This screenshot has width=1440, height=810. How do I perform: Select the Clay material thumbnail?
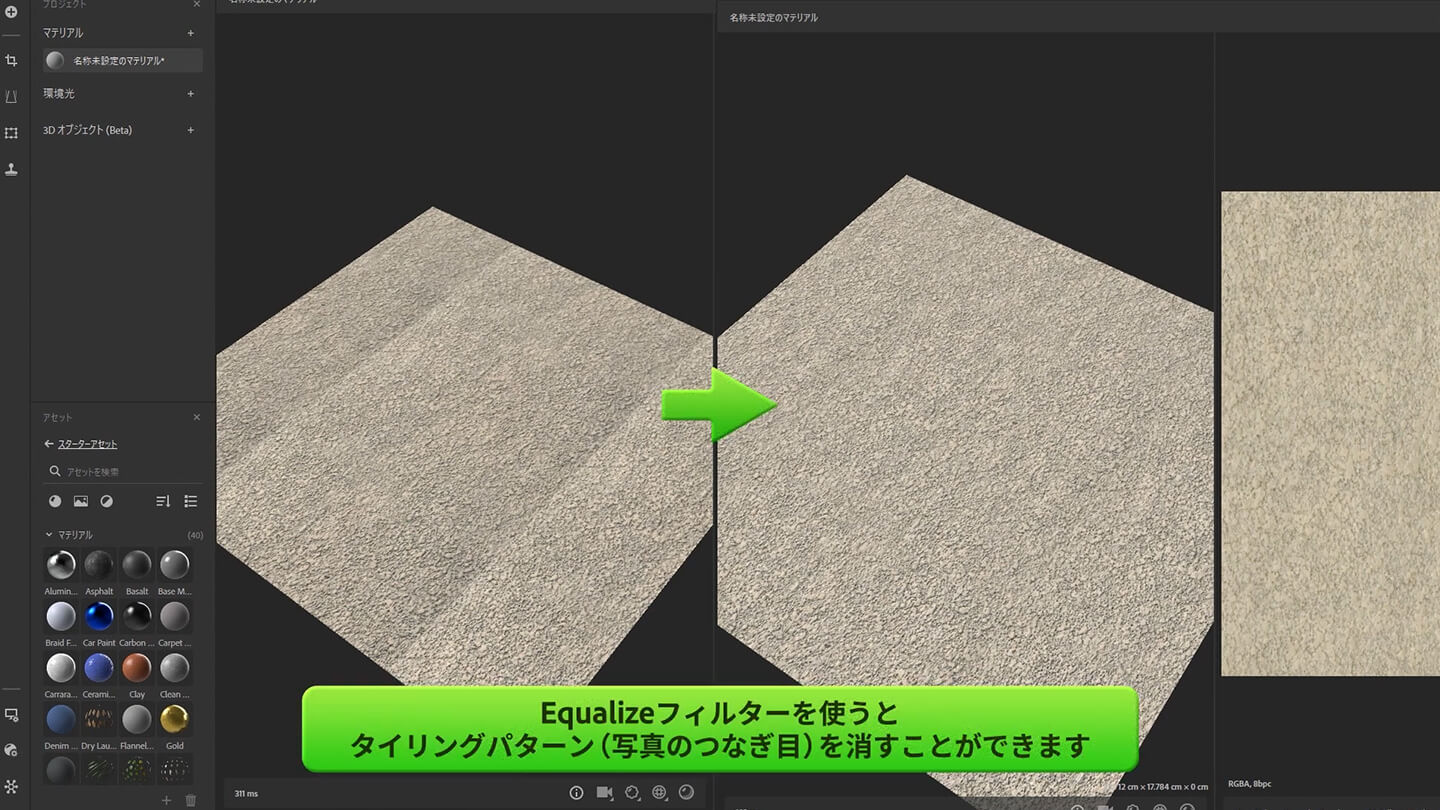tap(137, 667)
